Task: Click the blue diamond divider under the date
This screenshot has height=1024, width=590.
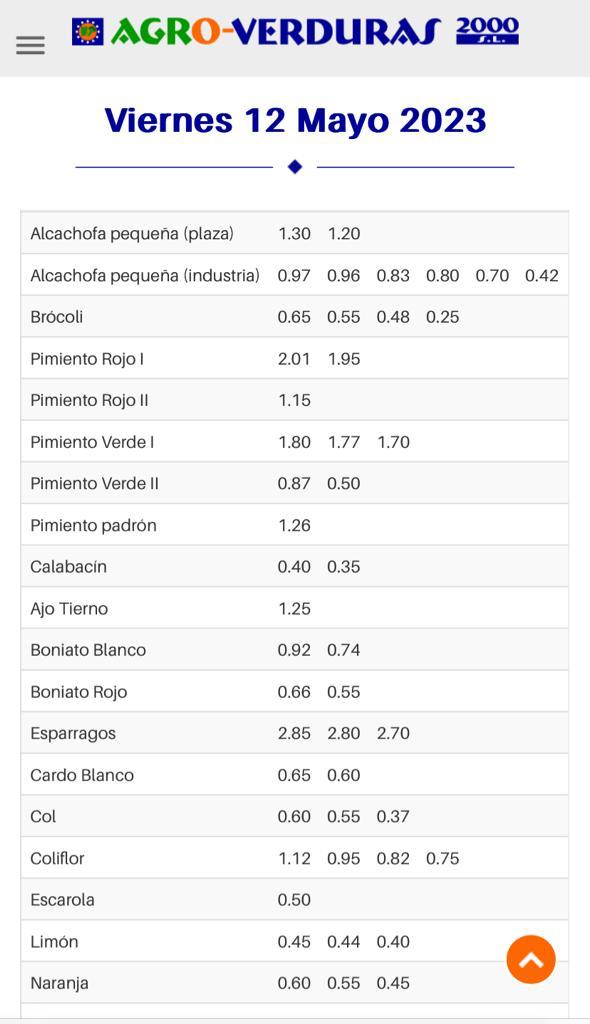Action: tap(295, 167)
